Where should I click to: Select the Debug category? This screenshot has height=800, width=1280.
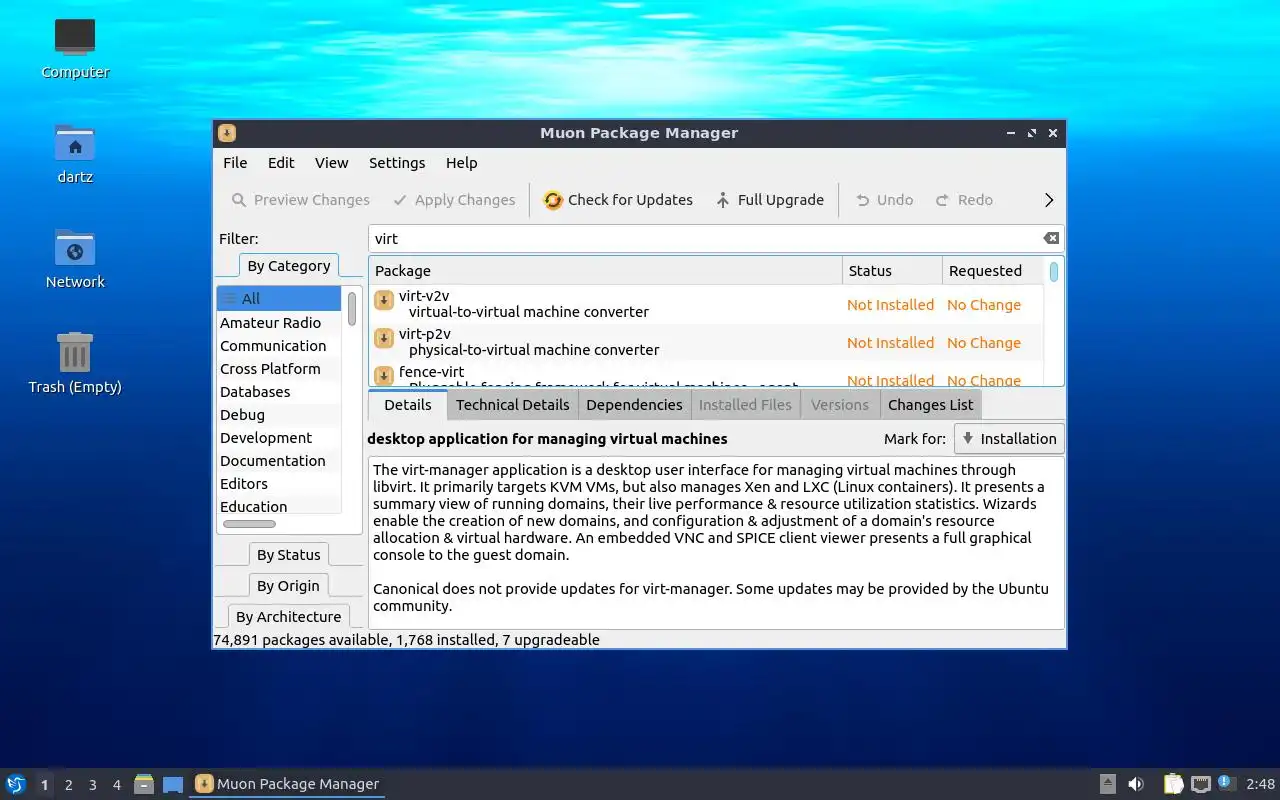(279, 415)
